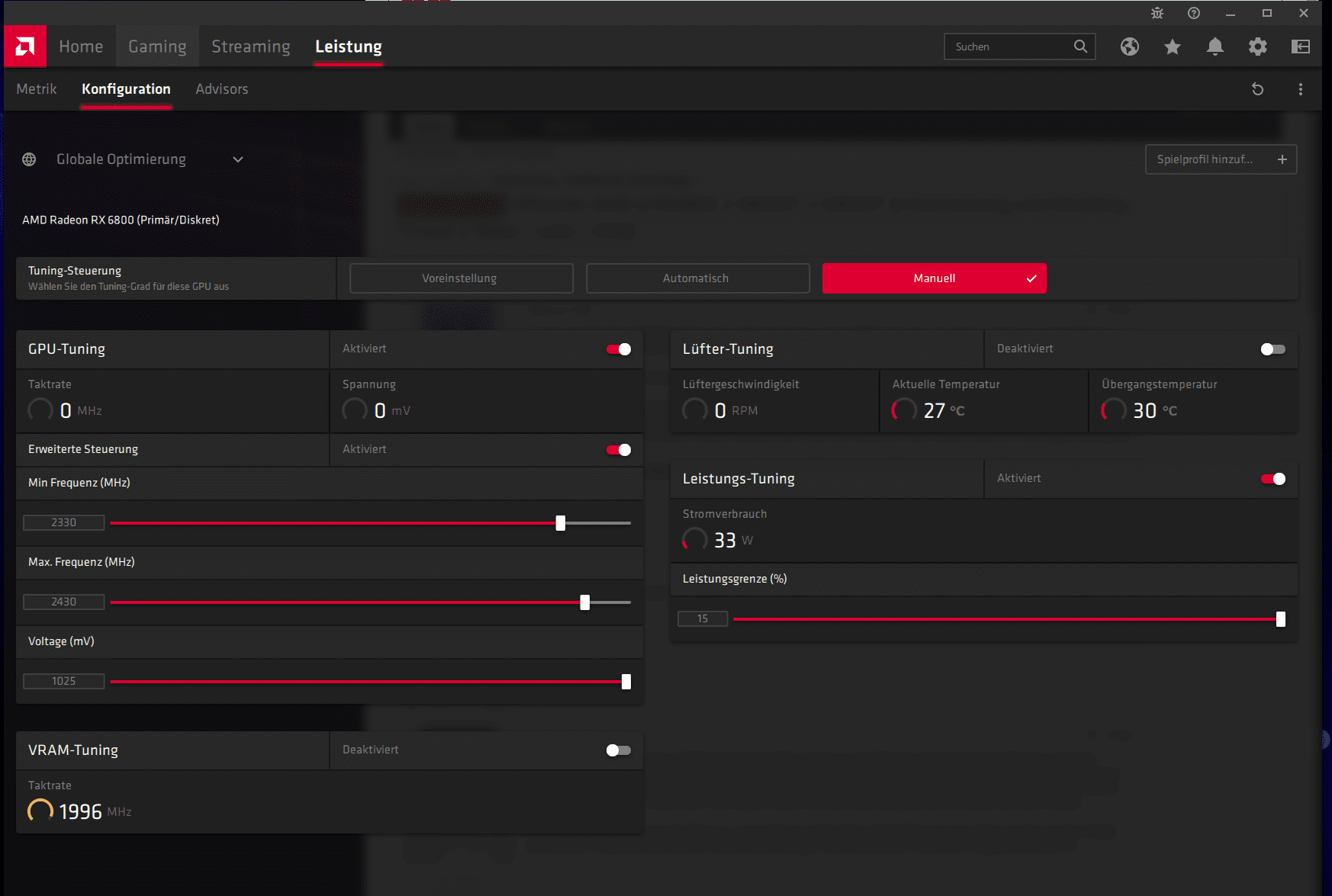Click the search magnifier icon
The image size is (1332, 896).
(1080, 47)
